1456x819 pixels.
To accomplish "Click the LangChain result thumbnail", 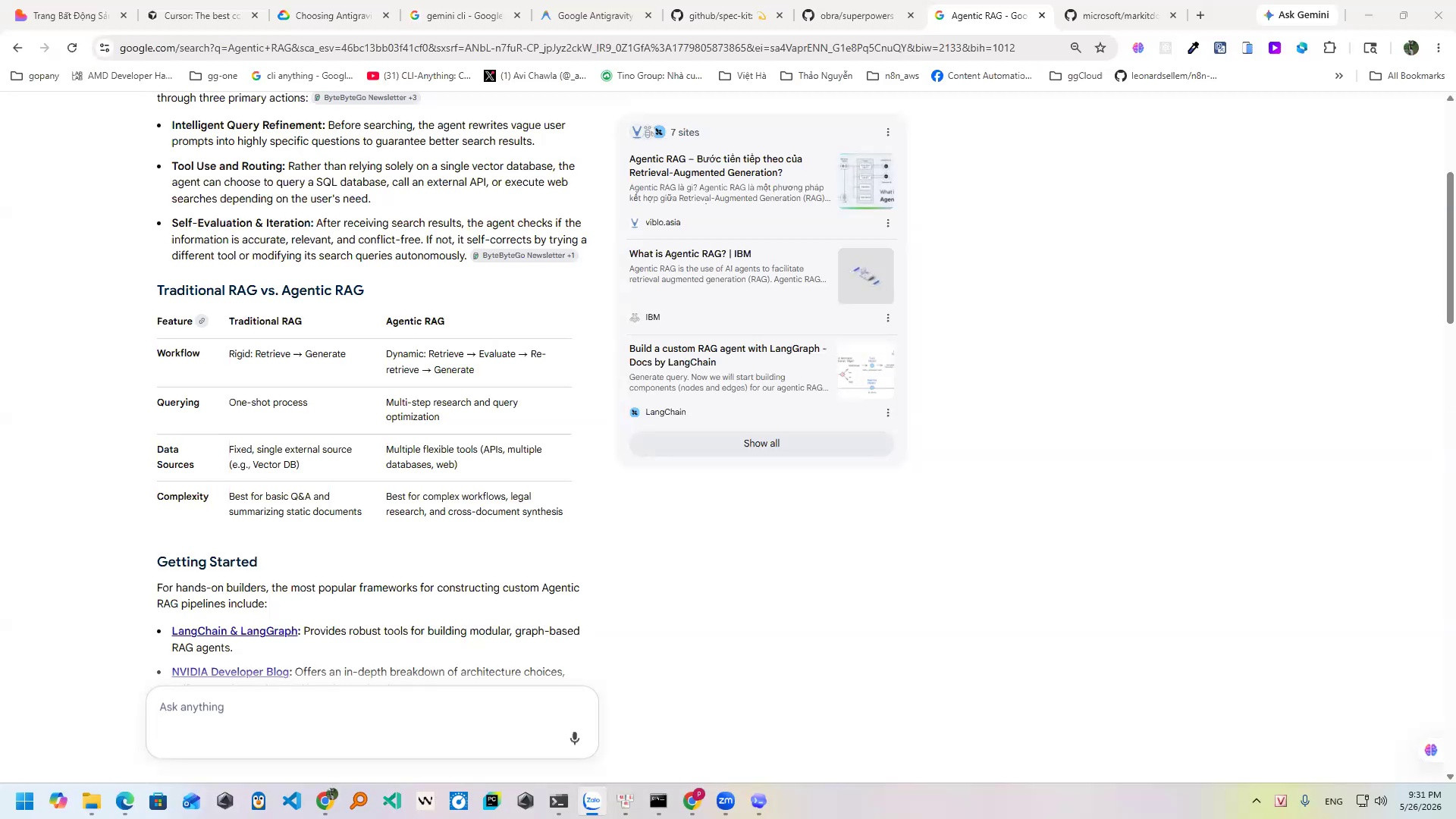I will (866, 371).
